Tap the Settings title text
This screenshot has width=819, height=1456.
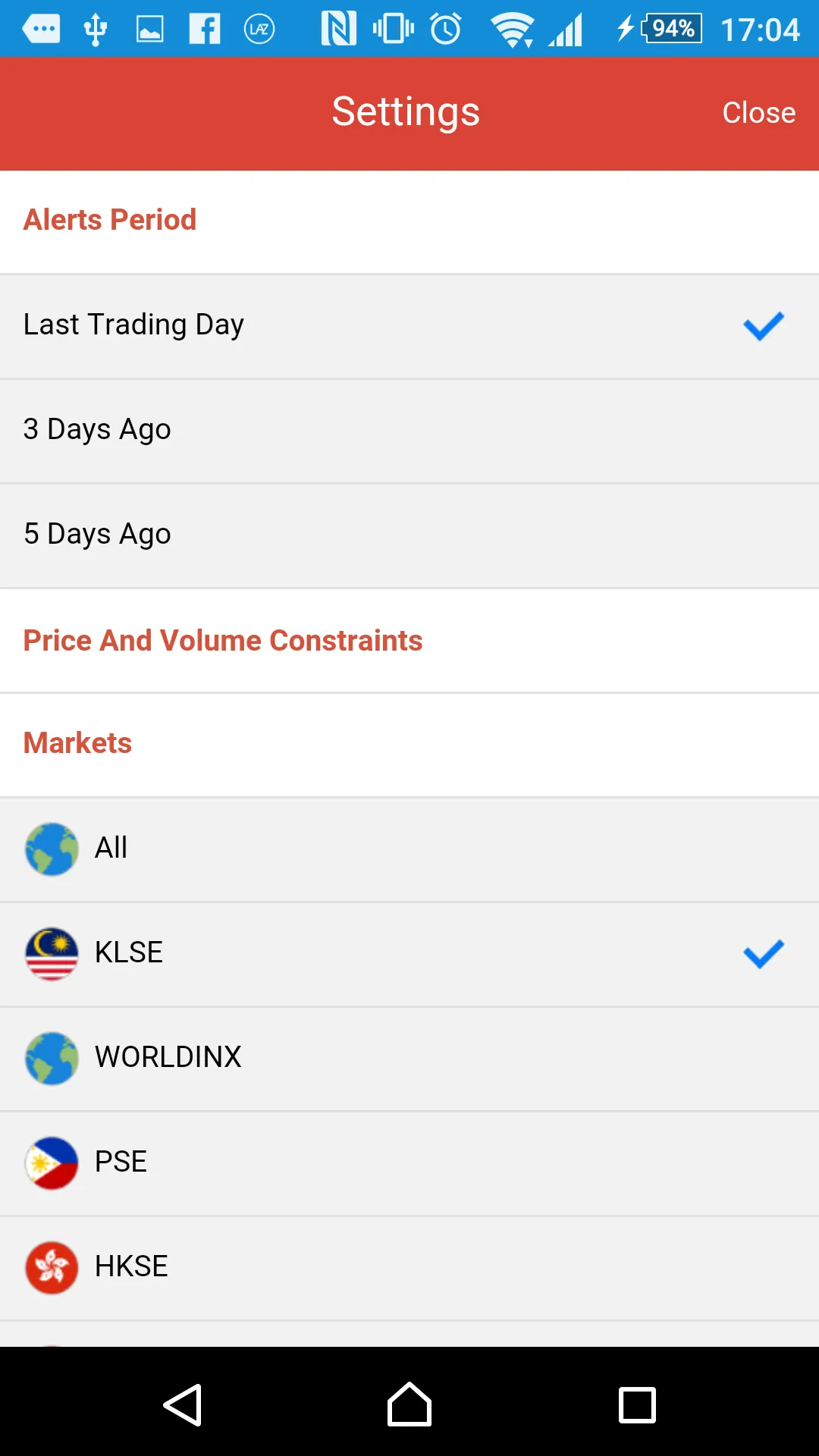(406, 112)
